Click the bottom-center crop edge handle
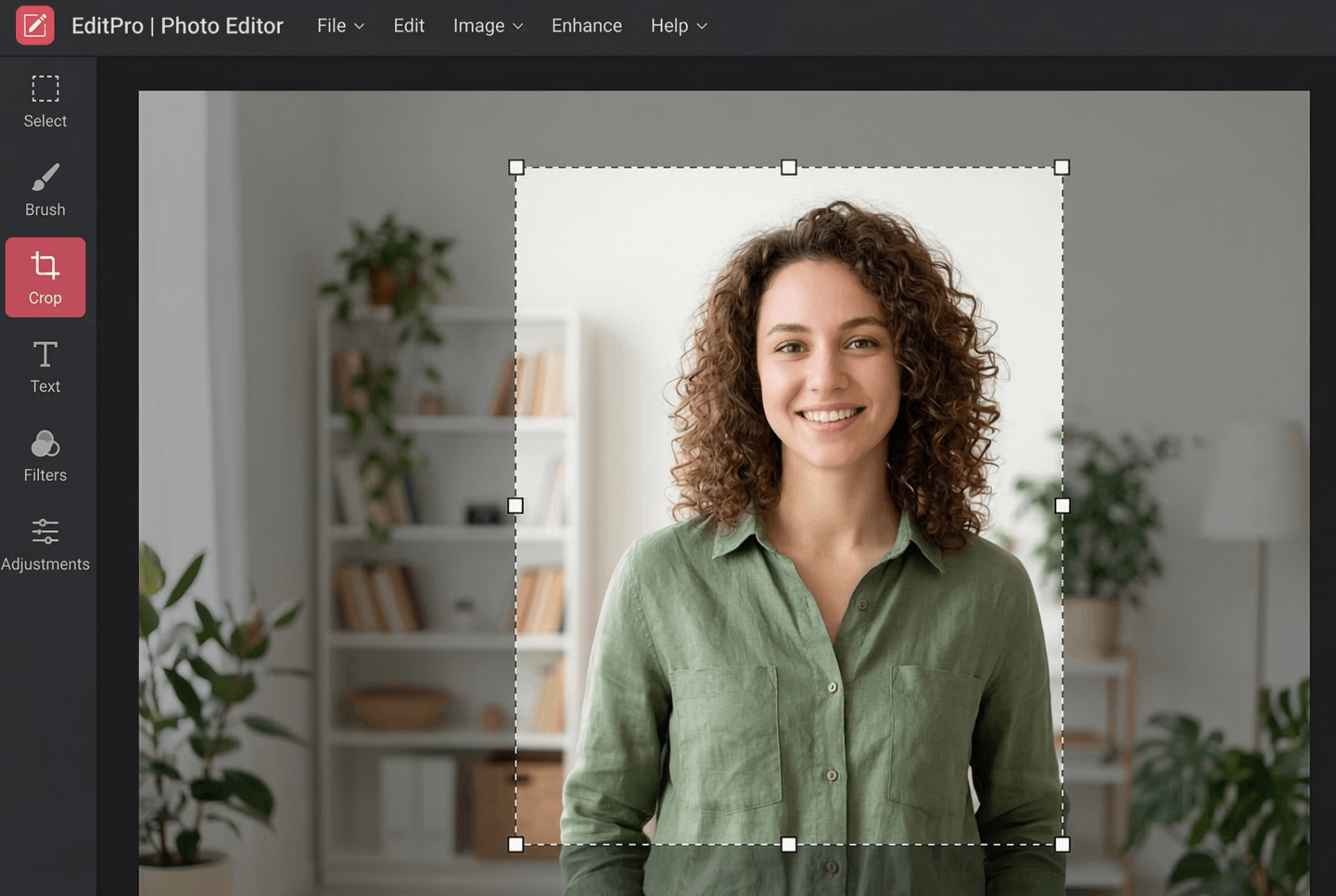 pyautogui.click(x=788, y=845)
